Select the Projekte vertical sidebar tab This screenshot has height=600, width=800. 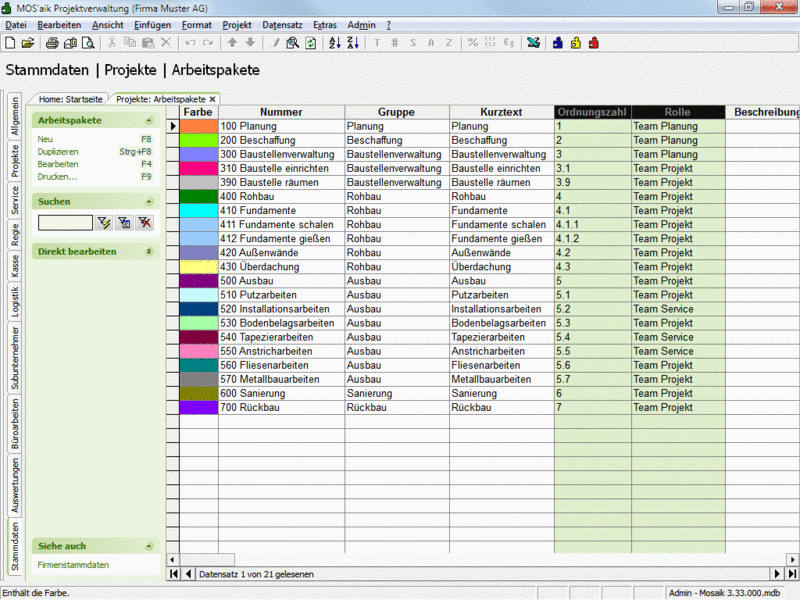15,161
